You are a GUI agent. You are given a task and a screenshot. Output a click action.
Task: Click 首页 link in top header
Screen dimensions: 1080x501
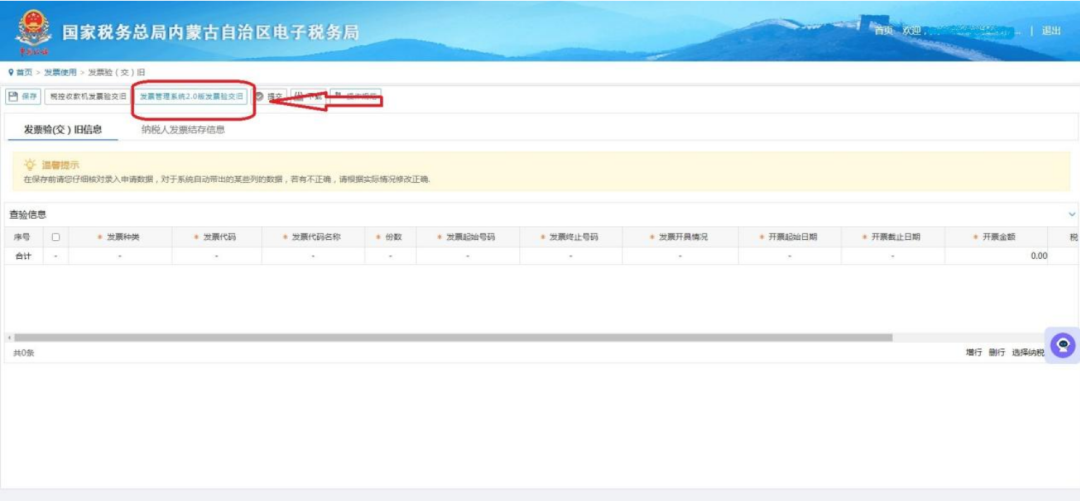click(x=883, y=31)
